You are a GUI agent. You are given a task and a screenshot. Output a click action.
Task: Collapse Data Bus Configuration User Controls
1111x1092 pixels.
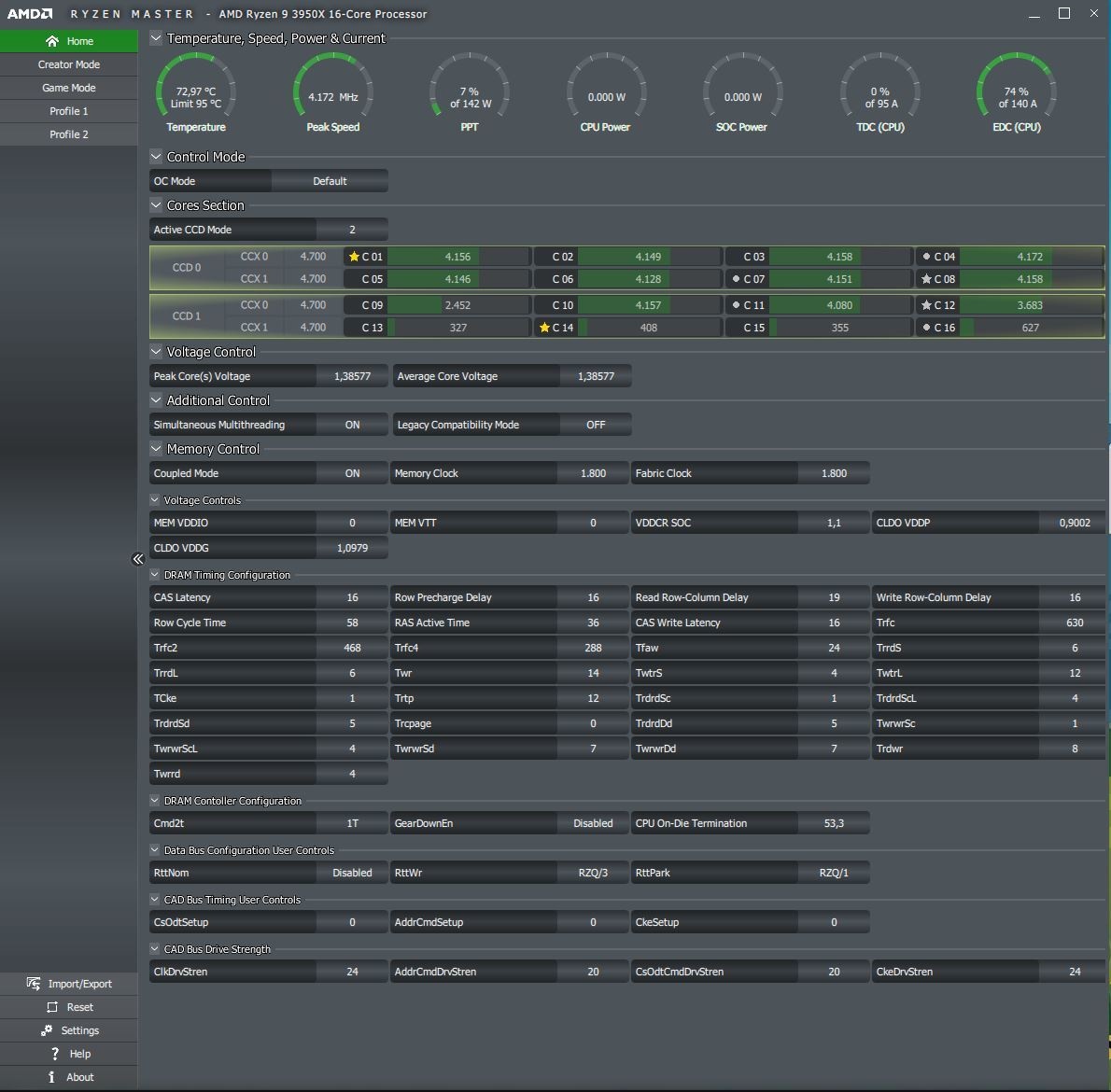point(154,850)
